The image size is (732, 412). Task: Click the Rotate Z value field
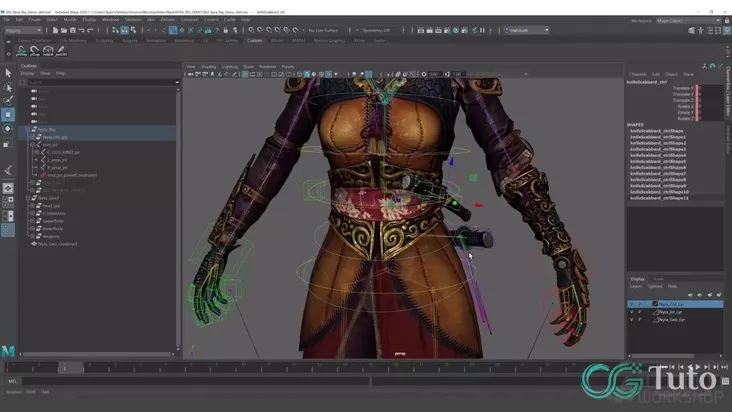tap(710, 119)
